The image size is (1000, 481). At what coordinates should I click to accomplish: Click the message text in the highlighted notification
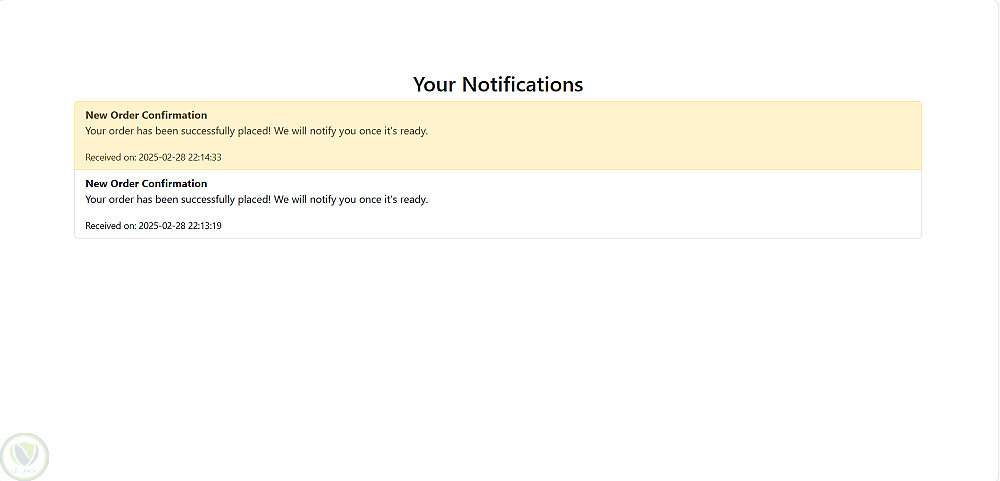[256, 131]
